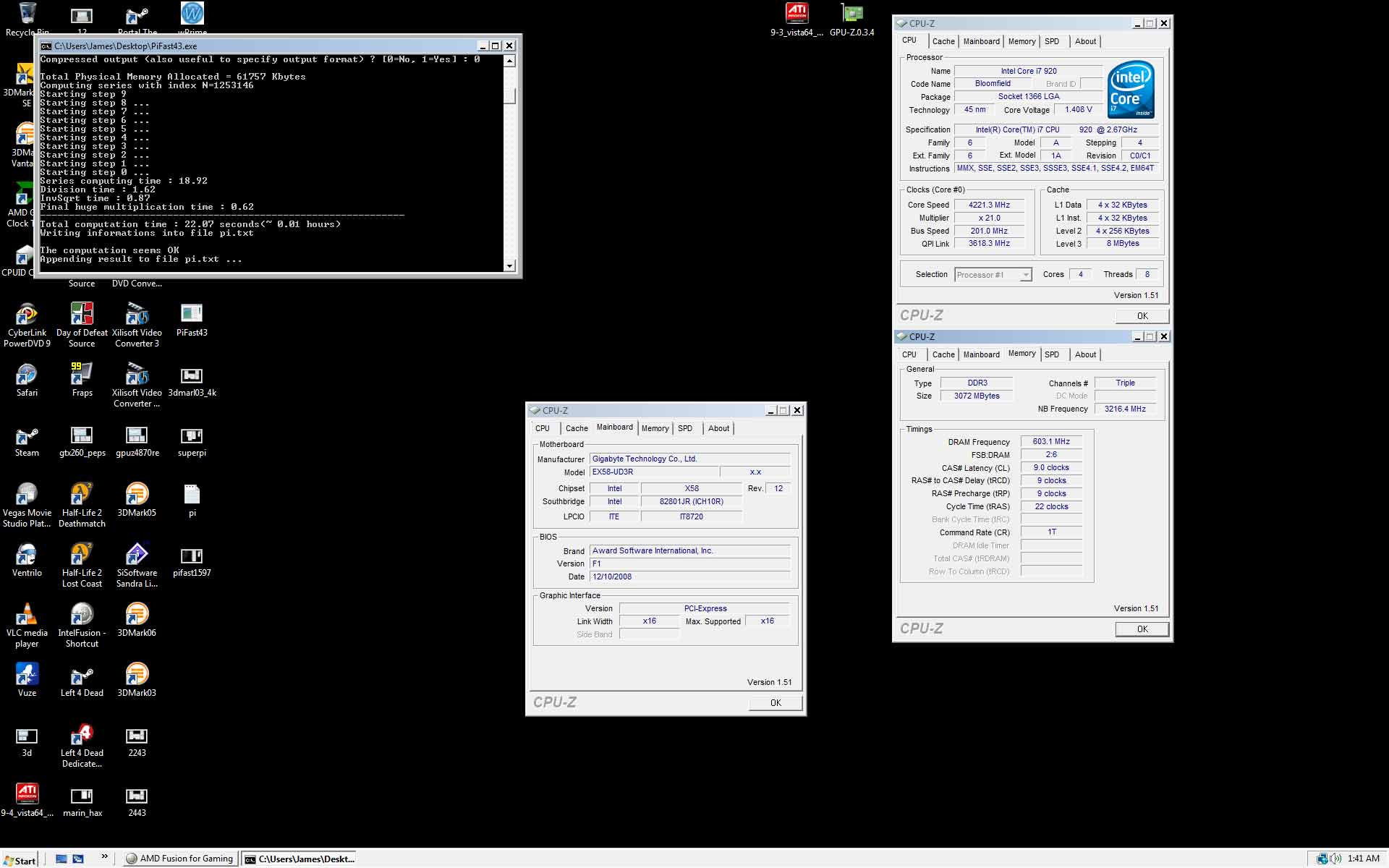1389x868 pixels.
Task: Open the IntelFusion shortcut icon
Action: (82, 614)
